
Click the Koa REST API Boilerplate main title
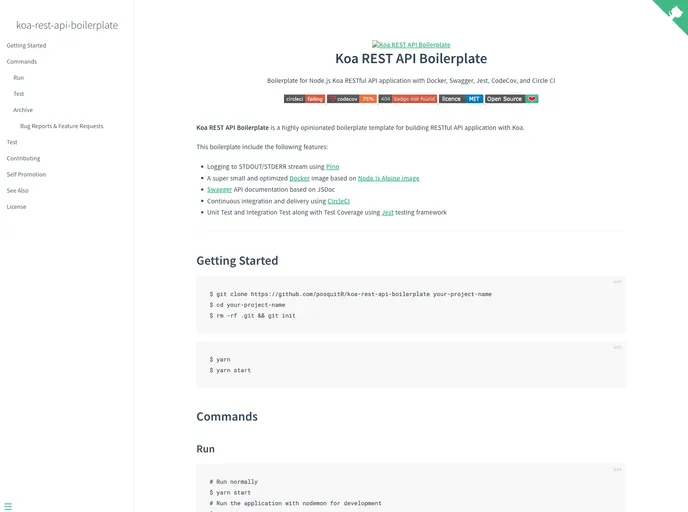point(411,58)
